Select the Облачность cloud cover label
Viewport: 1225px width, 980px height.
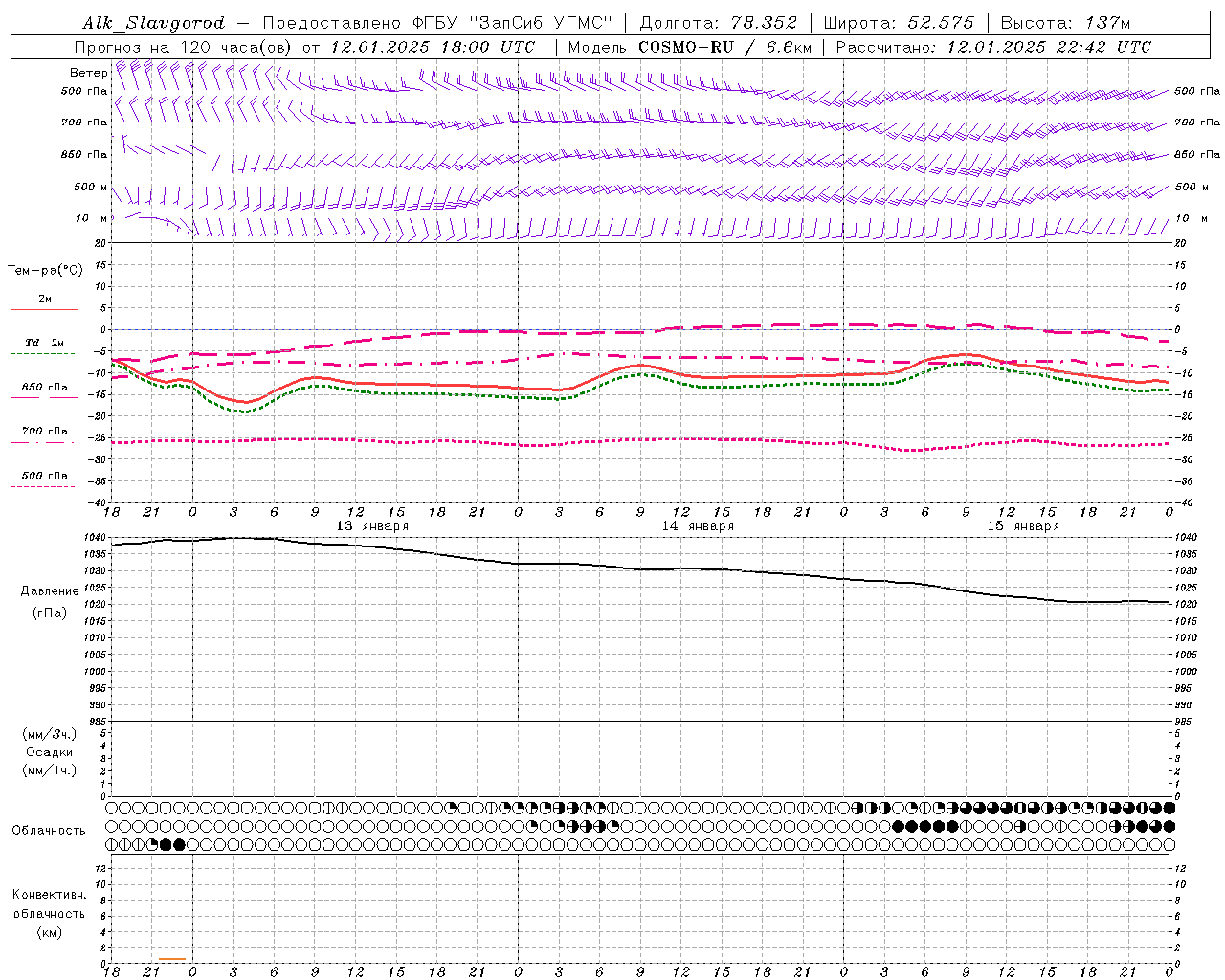[x=49, y=830]
